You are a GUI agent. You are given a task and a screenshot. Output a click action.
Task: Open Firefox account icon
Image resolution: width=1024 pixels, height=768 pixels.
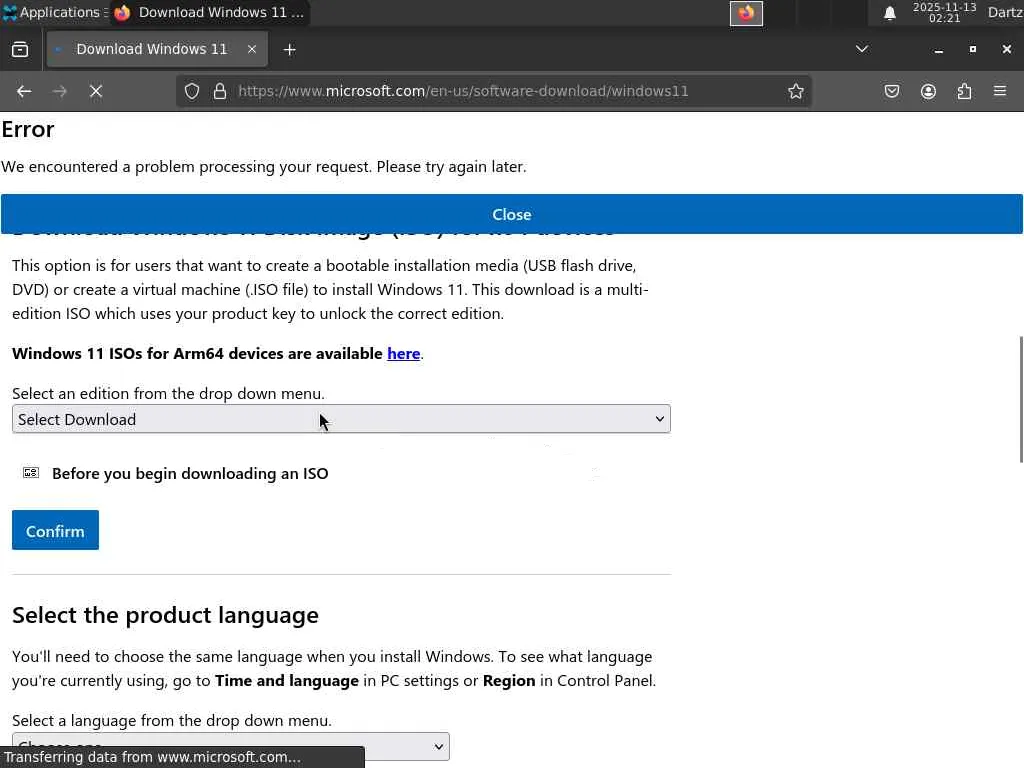point(928,91)
